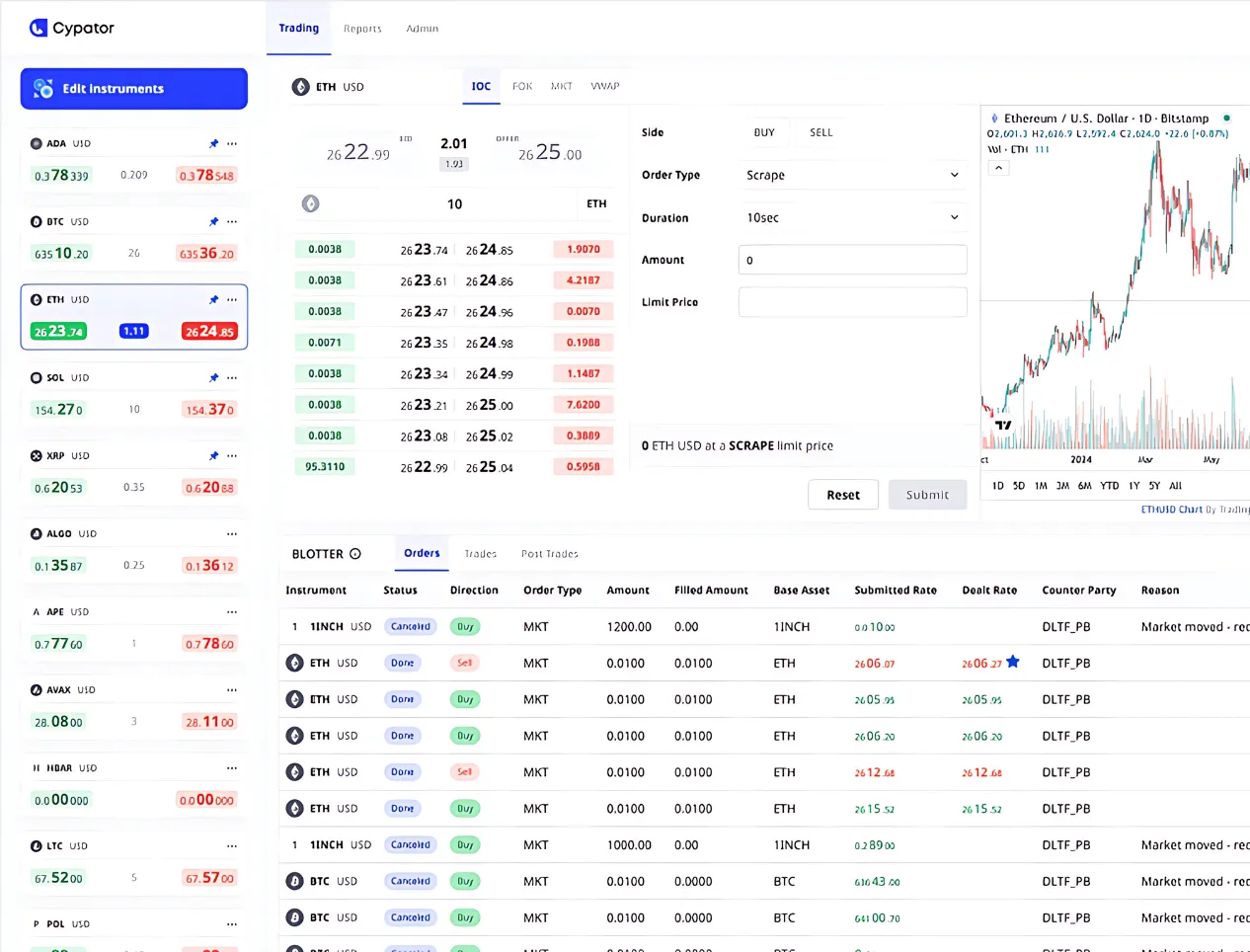Screen dimensions: 1250x952
Task: Click the XRP coin icon in sidebar
Action: (x=37, y=455)
